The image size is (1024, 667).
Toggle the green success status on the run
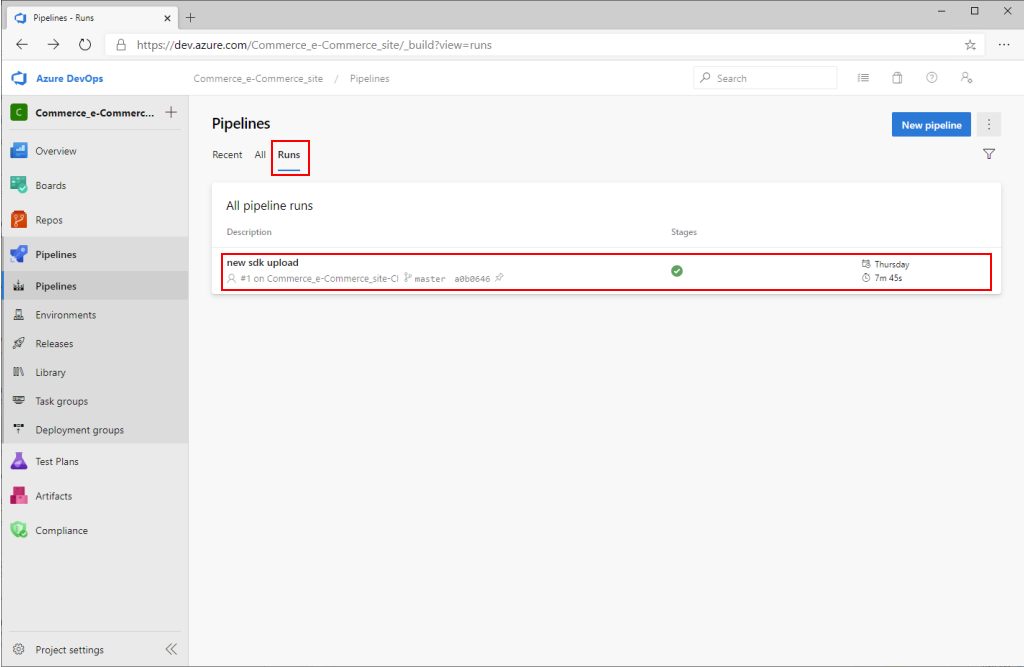tap(677, 270)
